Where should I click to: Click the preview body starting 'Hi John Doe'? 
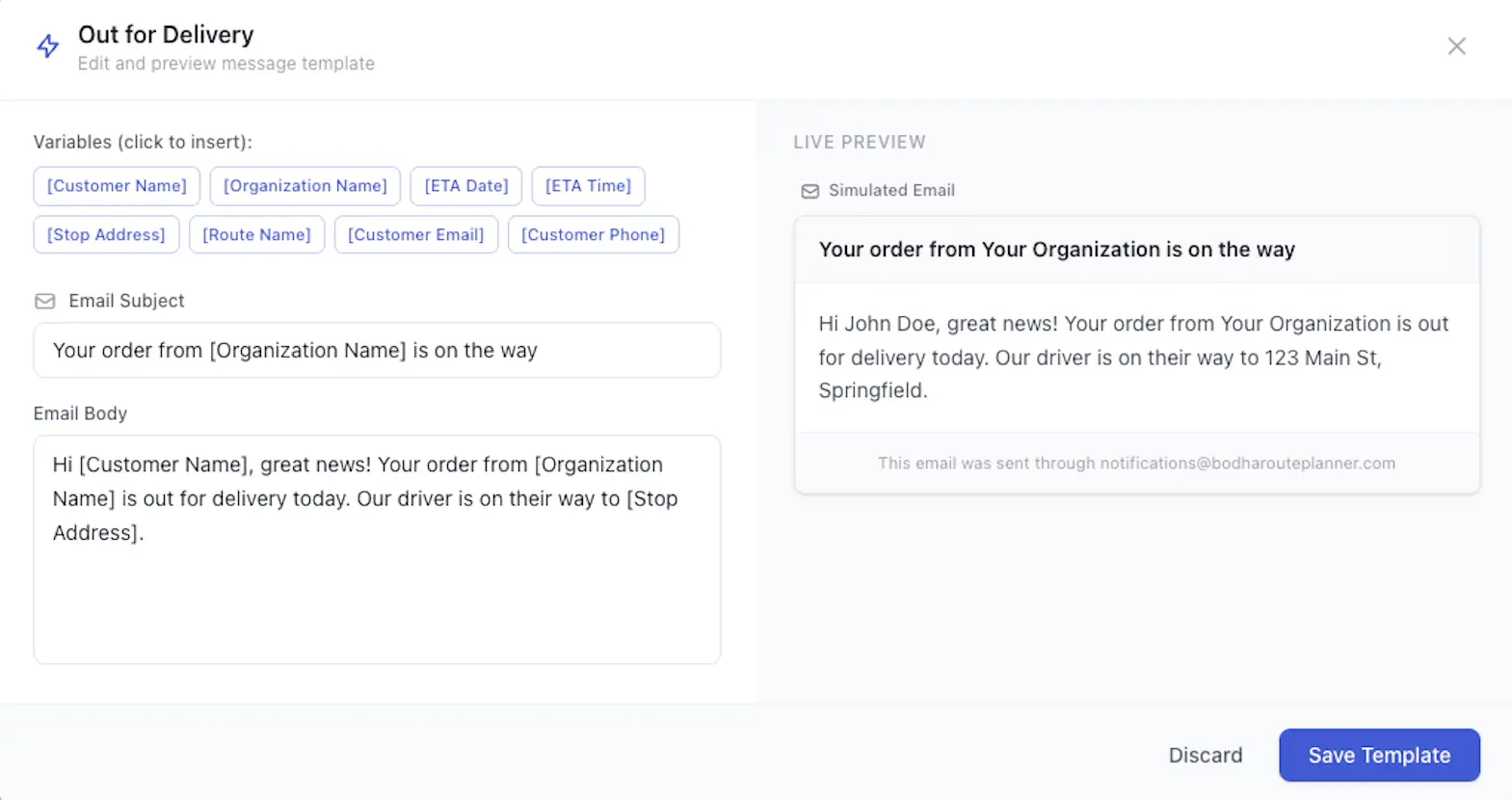click(1133, 357)
